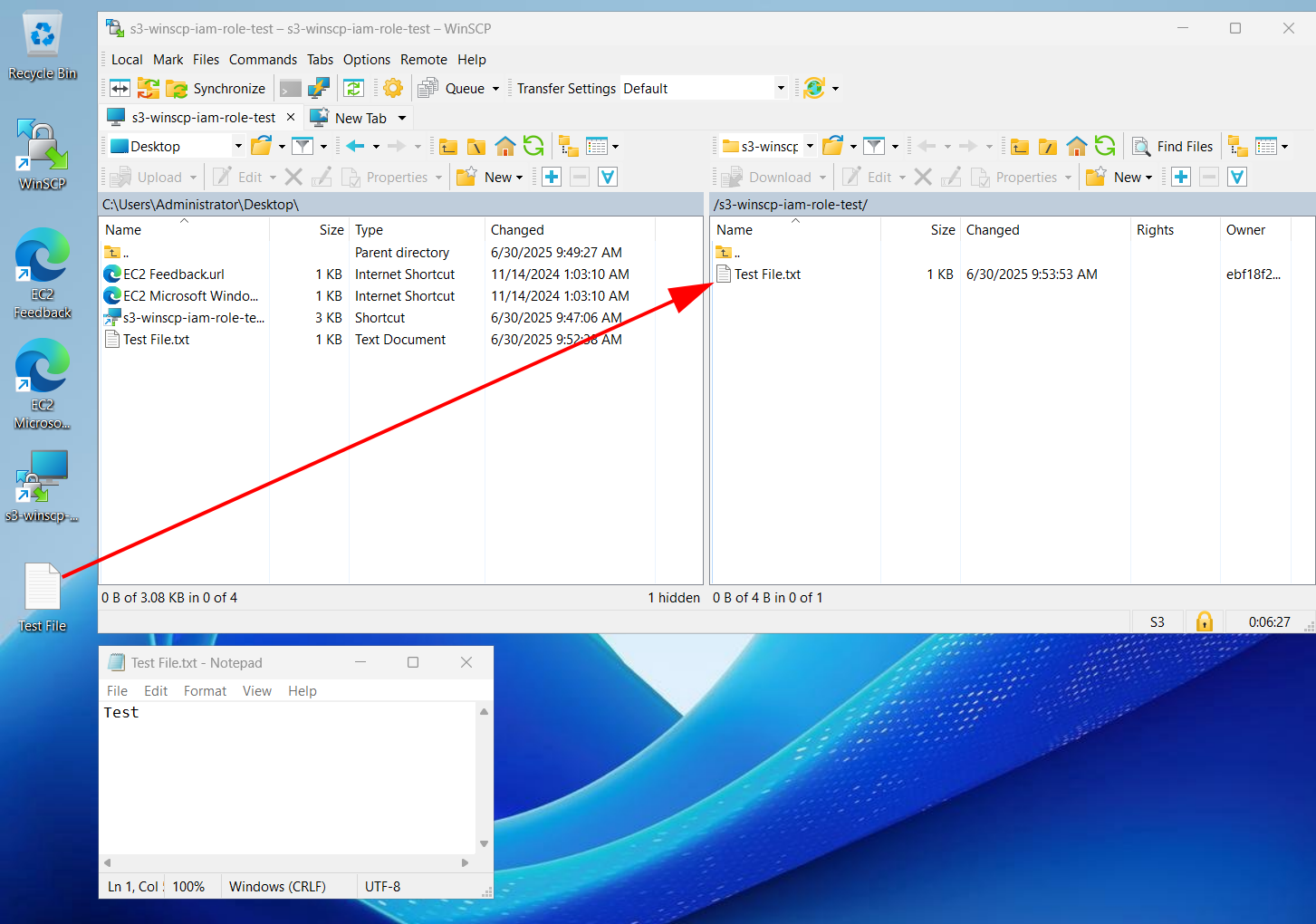Click remote panel select files plus icon
Screen dimensions: 1316x924
pos(1181,177)
